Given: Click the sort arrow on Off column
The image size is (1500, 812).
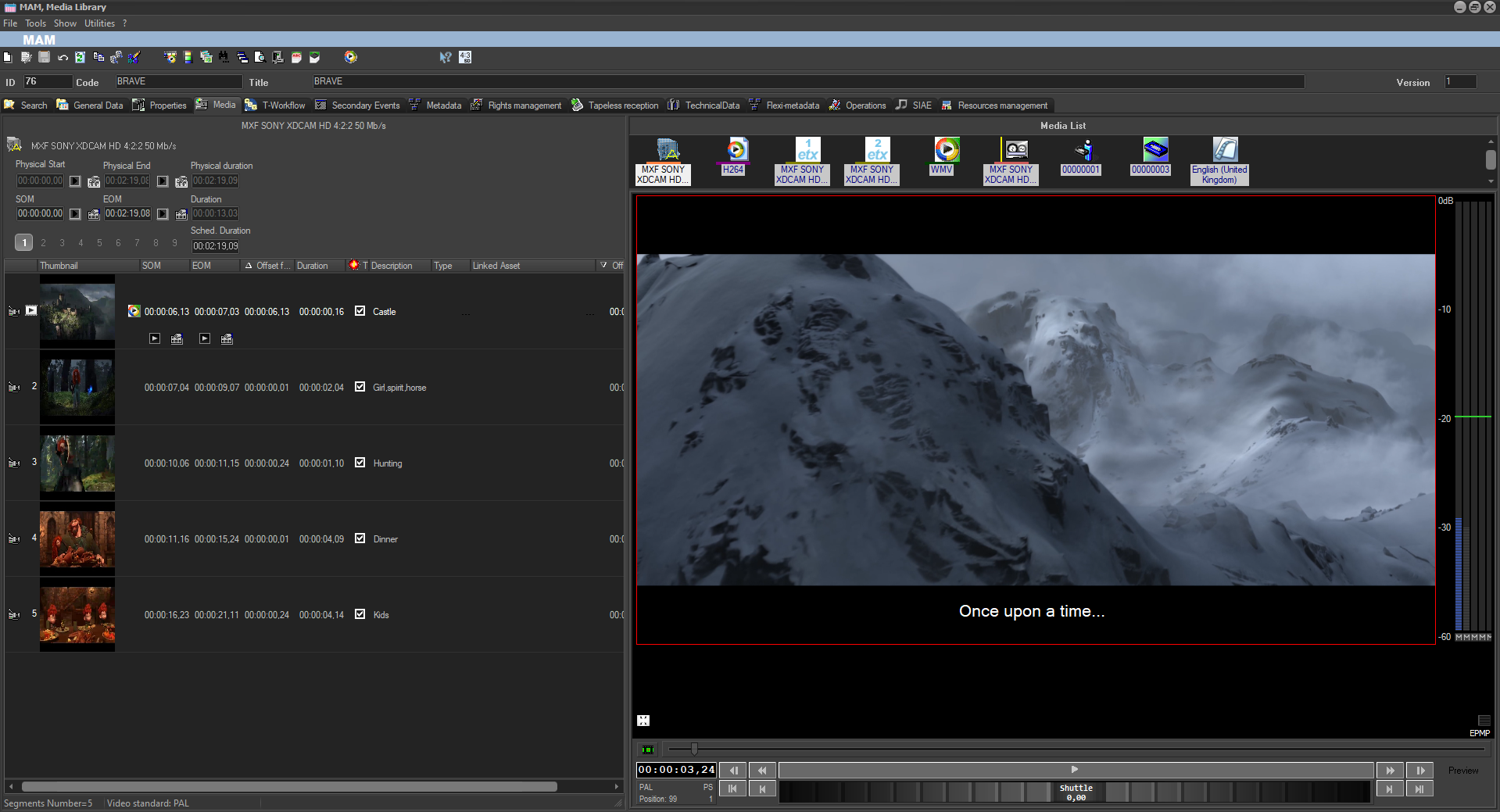Looking at the screenshot, I should click(x=603, y=266).
